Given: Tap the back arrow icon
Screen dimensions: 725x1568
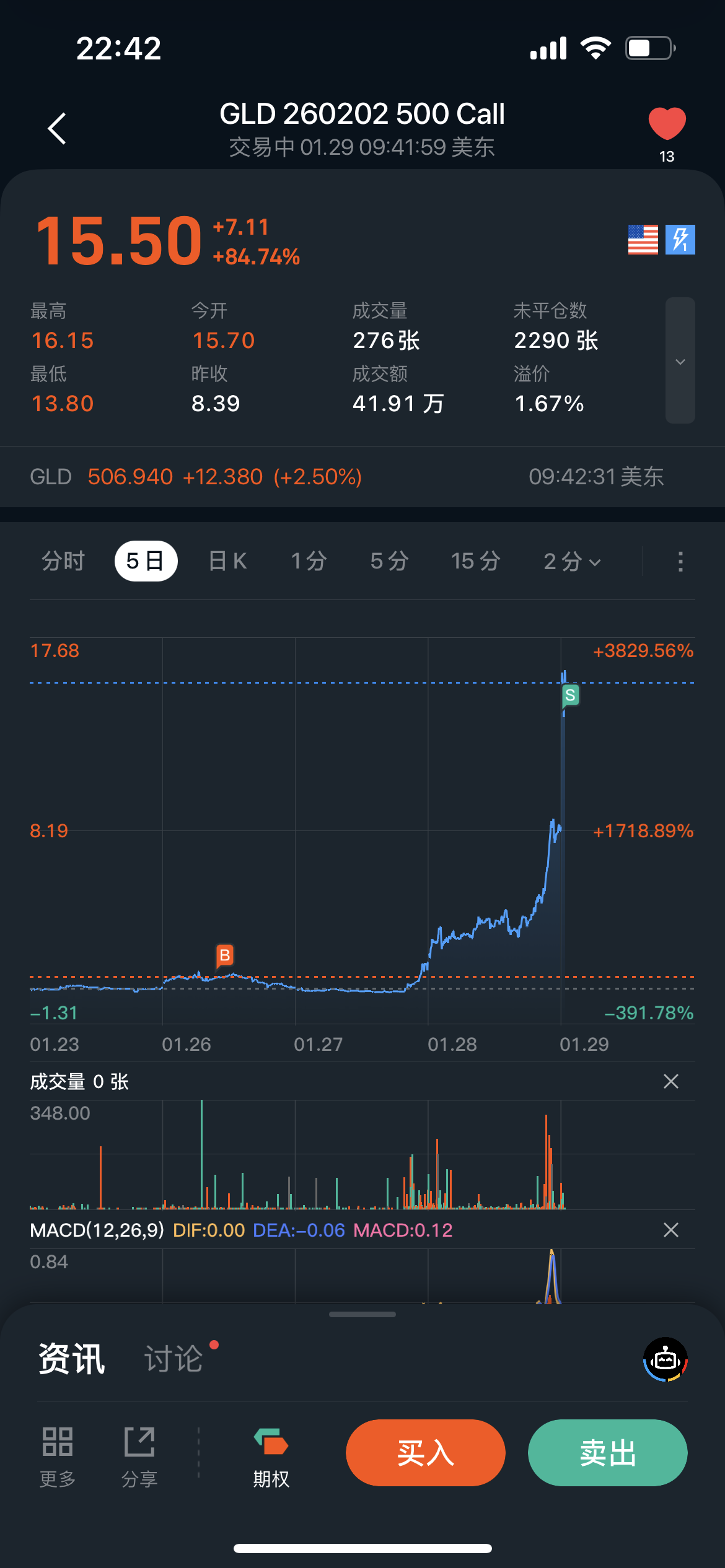Looking at the screenshot, I should [x=57, y=129].
